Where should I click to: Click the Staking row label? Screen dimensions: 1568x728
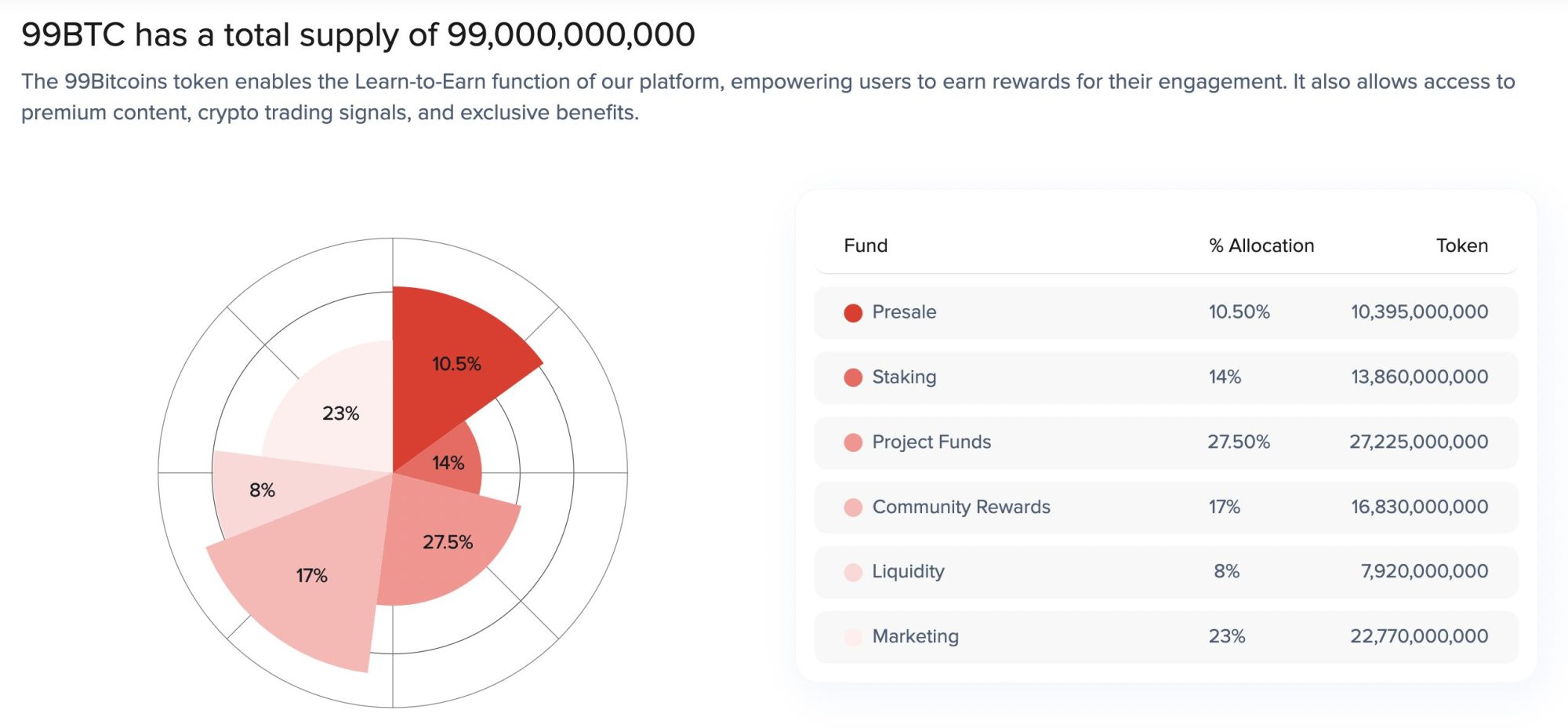[x=904, y=377]
